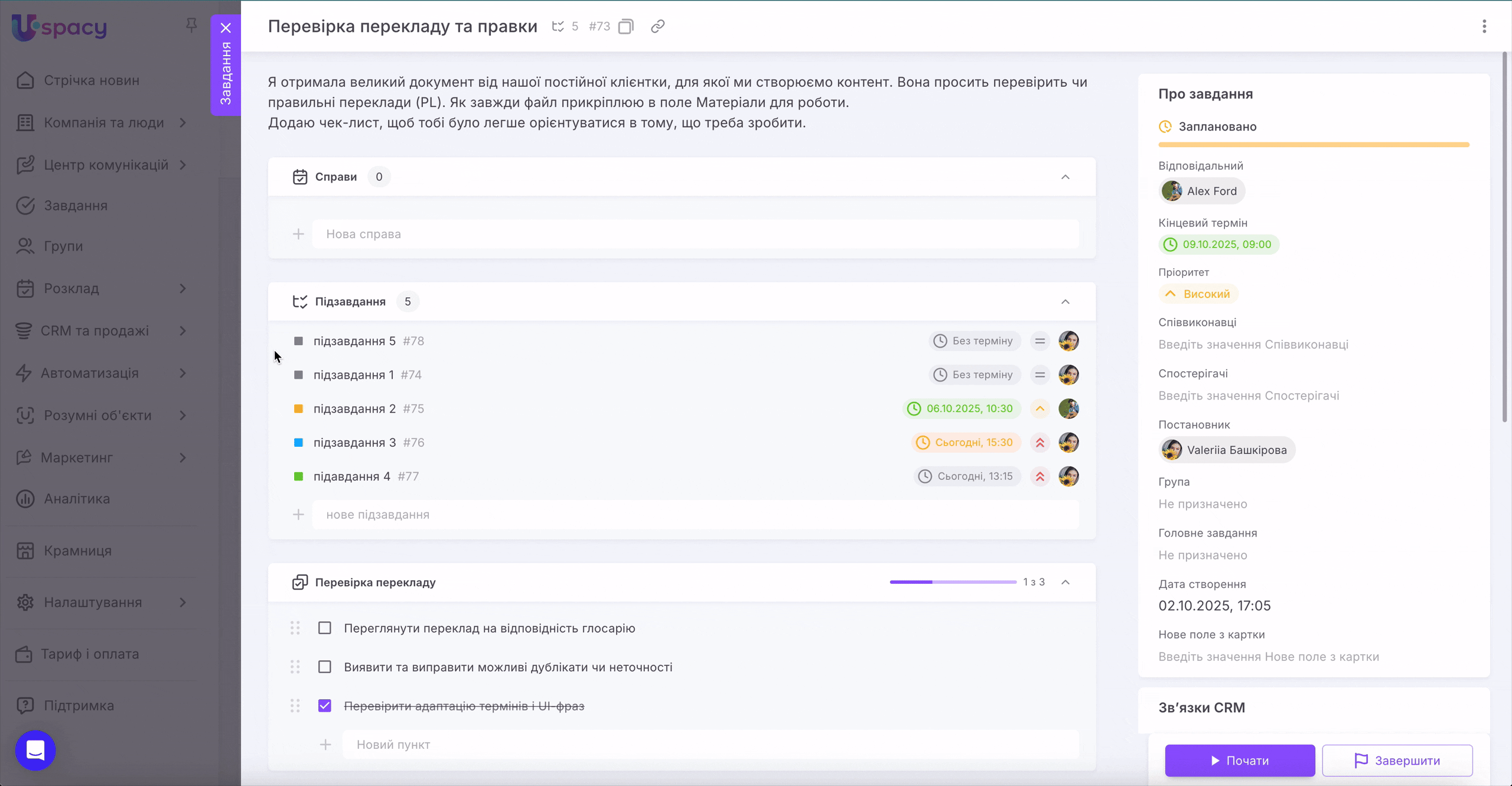The width and height of the screenshot is (1512, 786).
Task: Uncheck Перевірити адаптацію термінів і UI-фраз
Action: 325,706
